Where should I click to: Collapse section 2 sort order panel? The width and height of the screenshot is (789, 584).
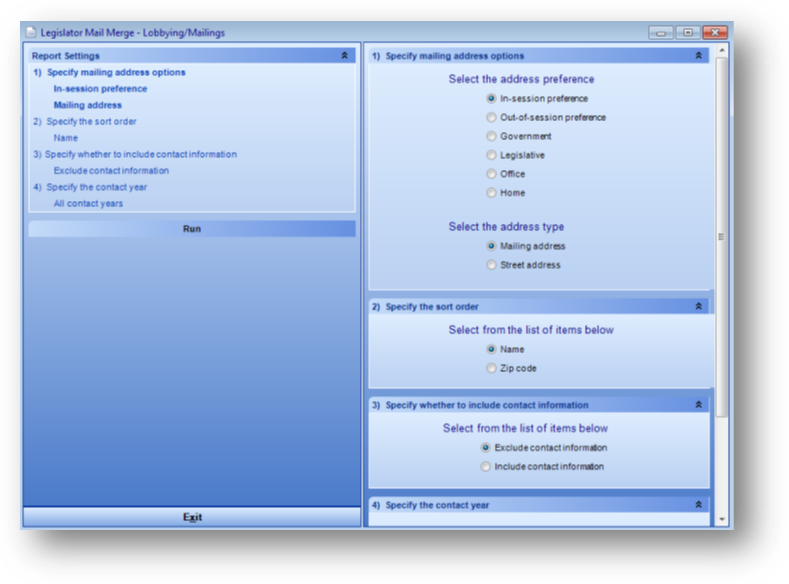pyautogui.click(x=698, y=306)
